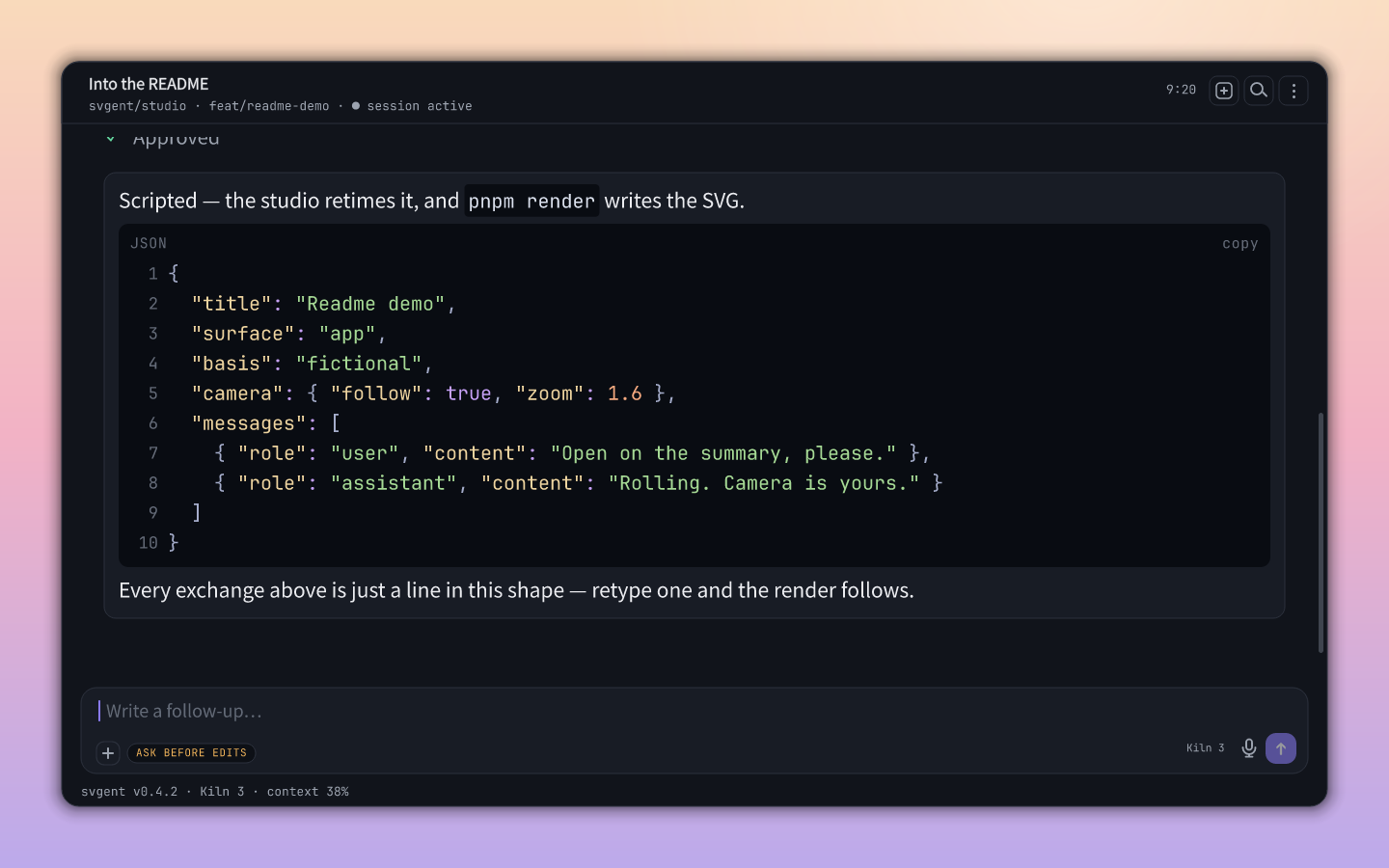This screenshot has height=868, width=1389.
Task: Click the Approved heading text
Action: click(177, 138)
